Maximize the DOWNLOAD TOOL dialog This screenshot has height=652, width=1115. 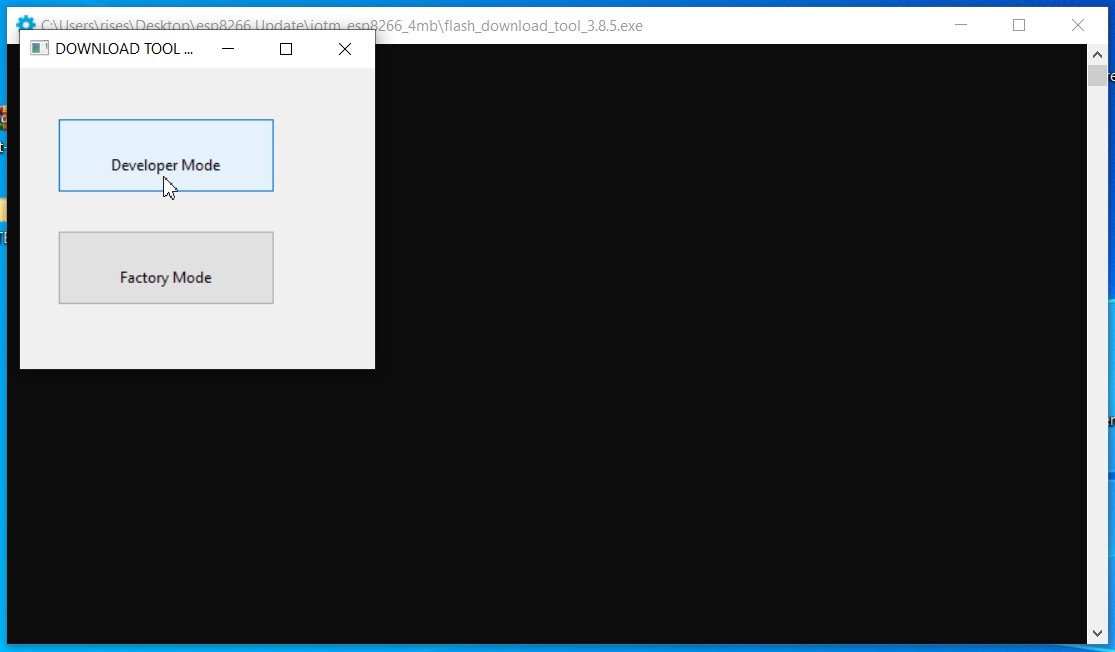[x=286, y=48]
